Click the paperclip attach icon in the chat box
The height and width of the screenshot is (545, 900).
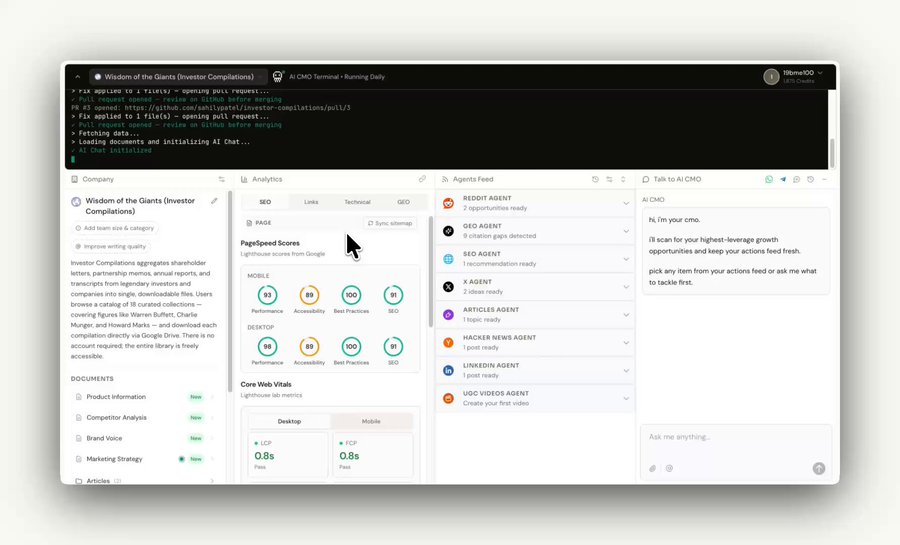[x=653, y=469]
